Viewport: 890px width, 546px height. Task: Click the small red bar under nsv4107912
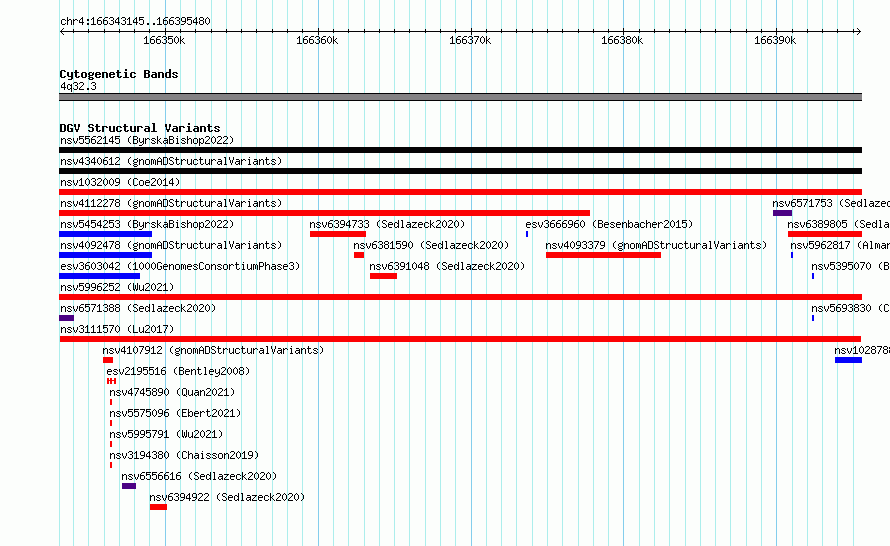[108, 360]
